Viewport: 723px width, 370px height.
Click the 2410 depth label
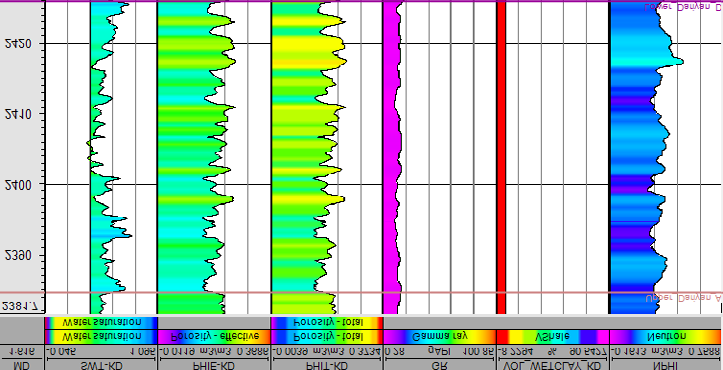(x=18, y=114)
